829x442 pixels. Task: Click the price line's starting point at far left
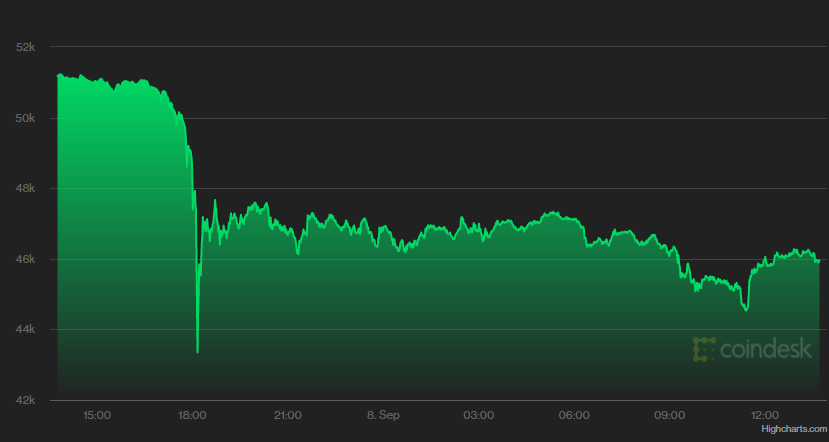(x=58, y=75)
